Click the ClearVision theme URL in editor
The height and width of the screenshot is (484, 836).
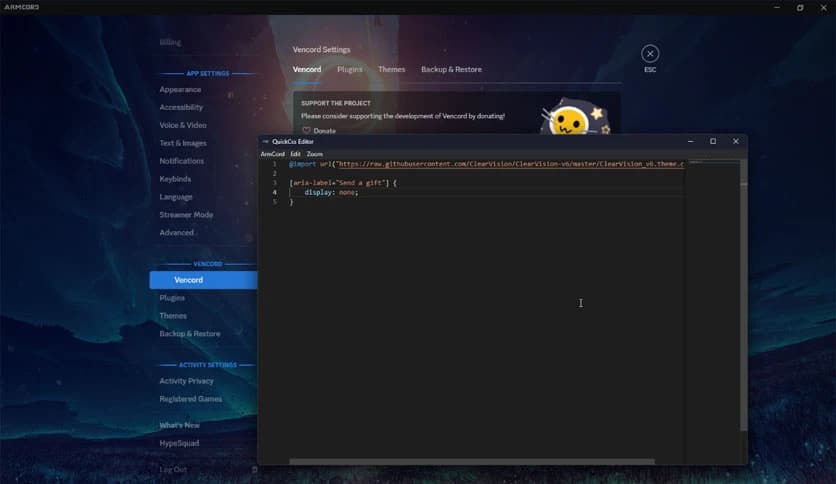511,164
